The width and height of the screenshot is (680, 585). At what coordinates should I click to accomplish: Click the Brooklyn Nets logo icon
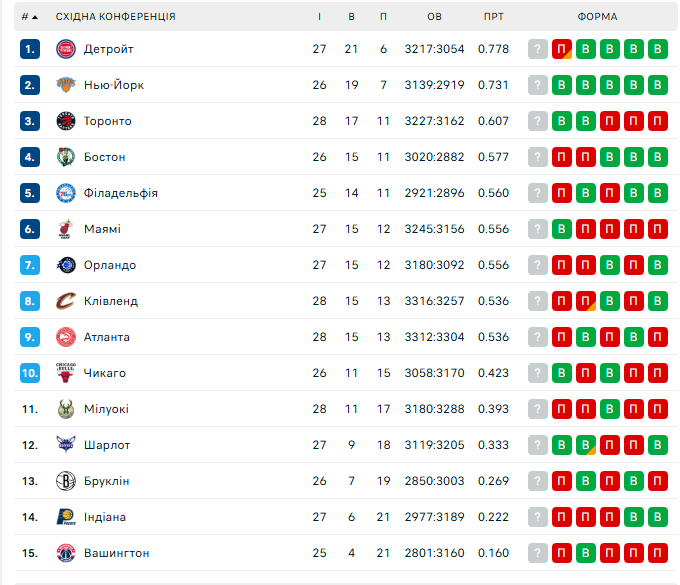click(66, 481)
